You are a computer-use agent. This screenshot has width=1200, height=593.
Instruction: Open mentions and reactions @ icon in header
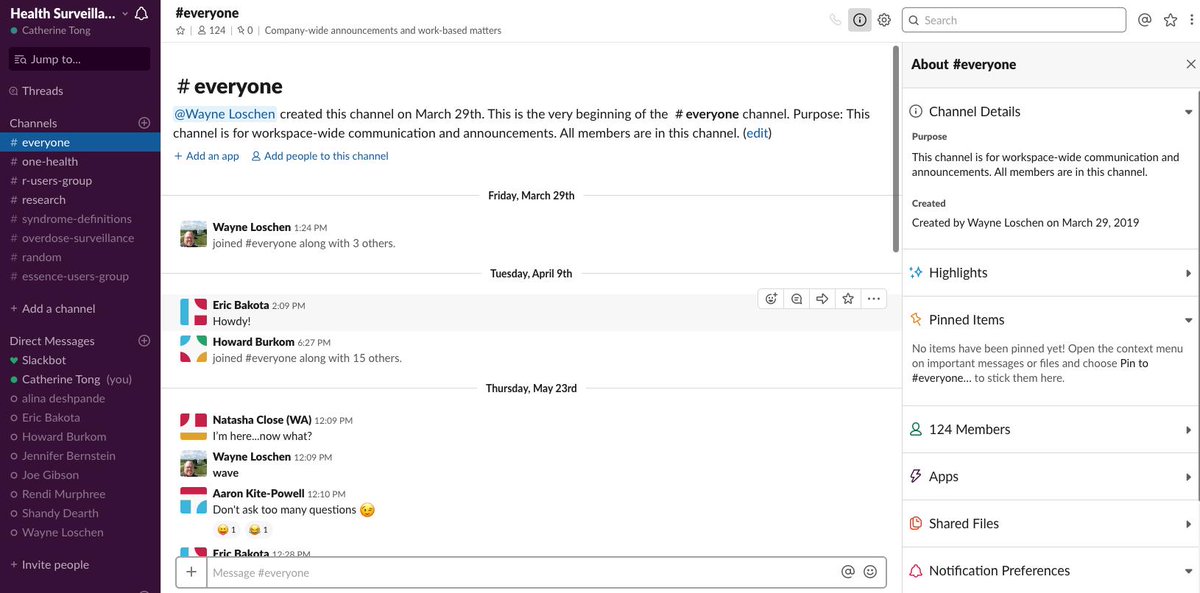click(1145, 20)
